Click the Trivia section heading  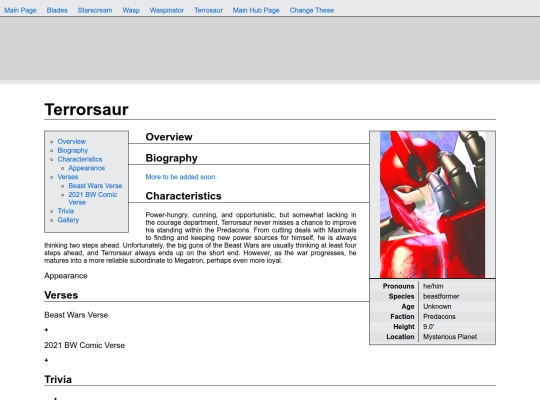58,380
